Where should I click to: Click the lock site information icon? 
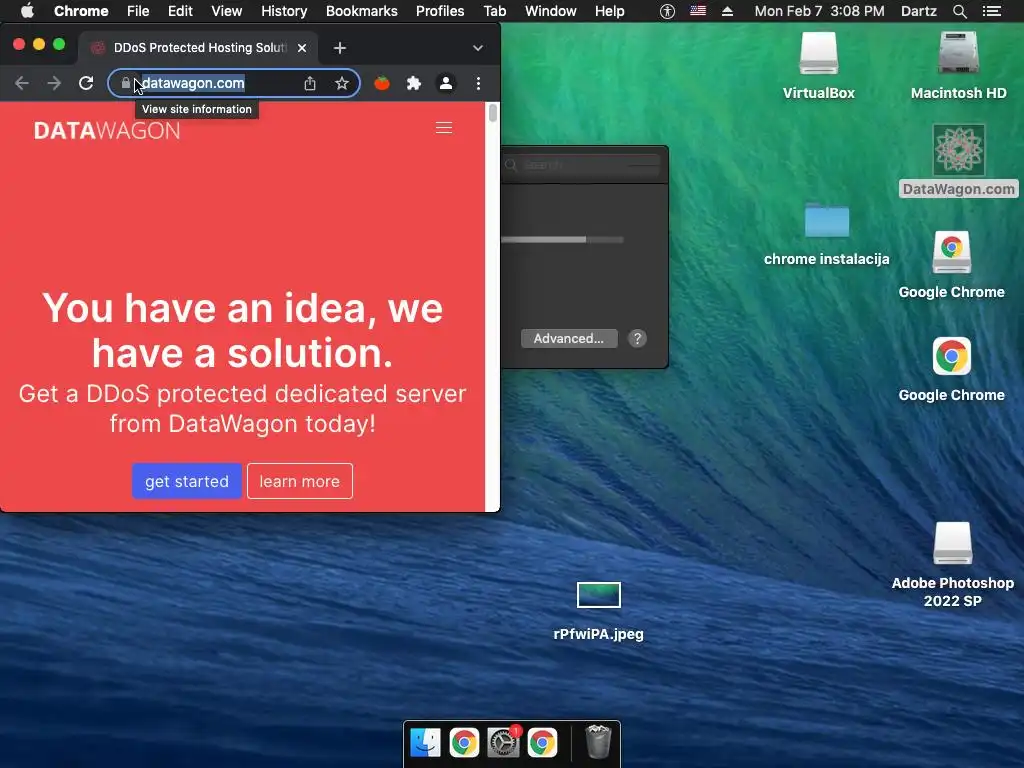coord(125,83)
